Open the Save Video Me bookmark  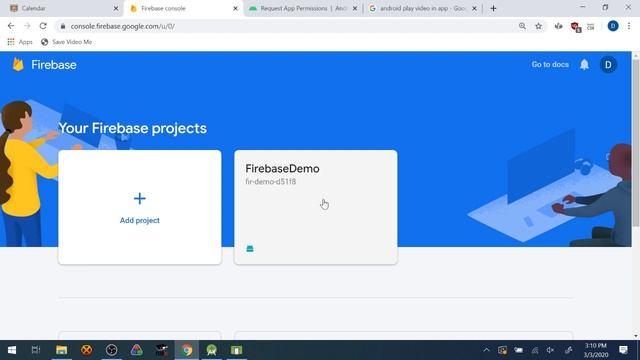66,42
